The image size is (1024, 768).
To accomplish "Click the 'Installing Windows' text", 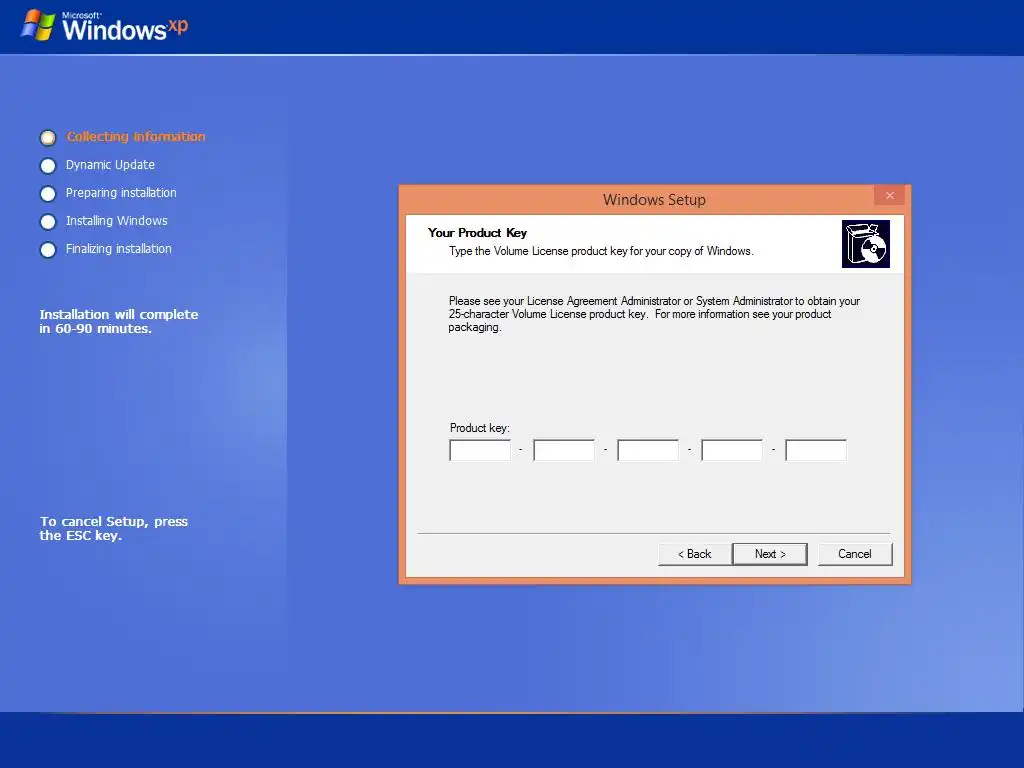I will (116, 221).
